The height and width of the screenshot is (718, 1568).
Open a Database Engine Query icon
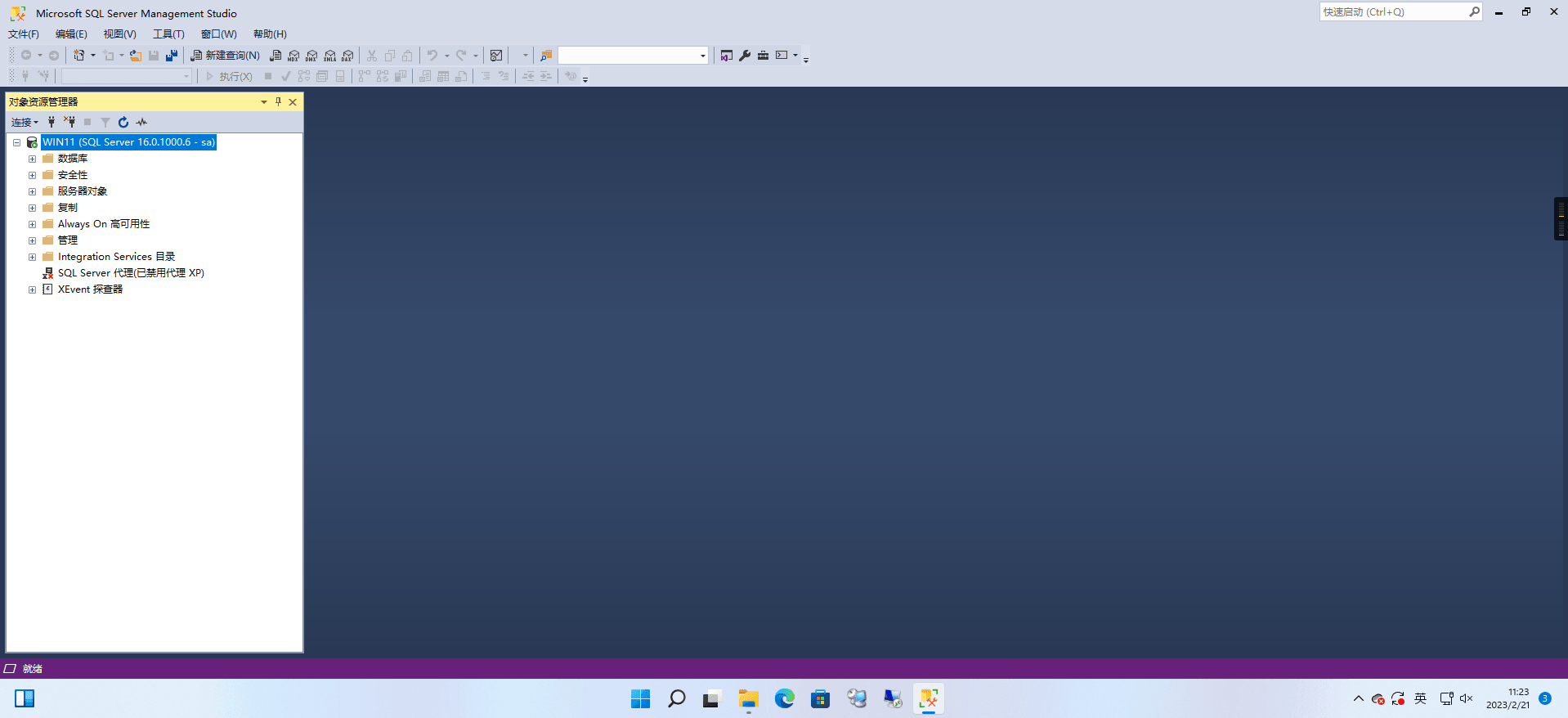[x=276, y=56]
